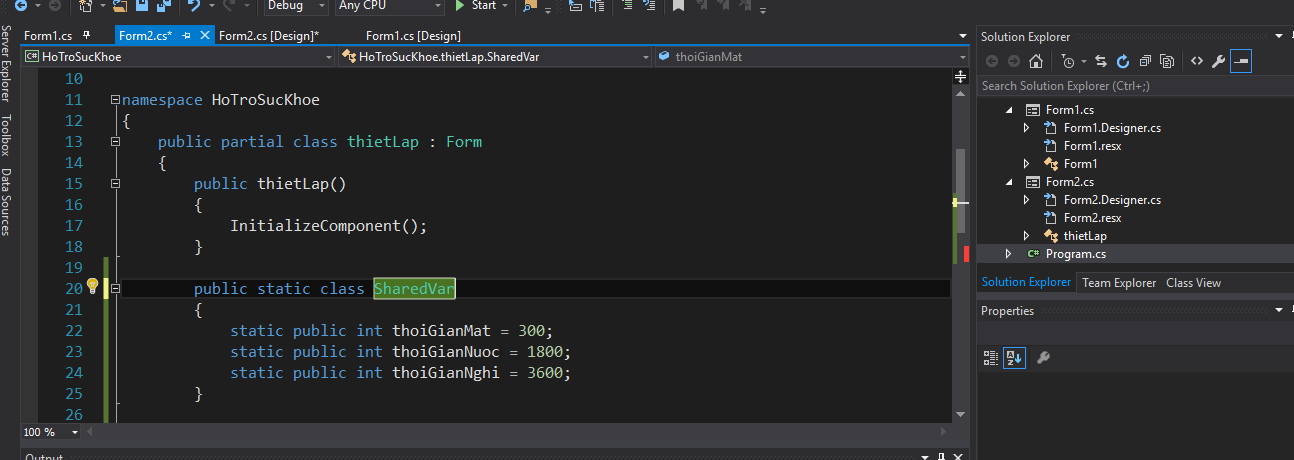The image size is (1294, 460).
Task: Click the Home icon in Solution Explorer
Action: 1036,61
